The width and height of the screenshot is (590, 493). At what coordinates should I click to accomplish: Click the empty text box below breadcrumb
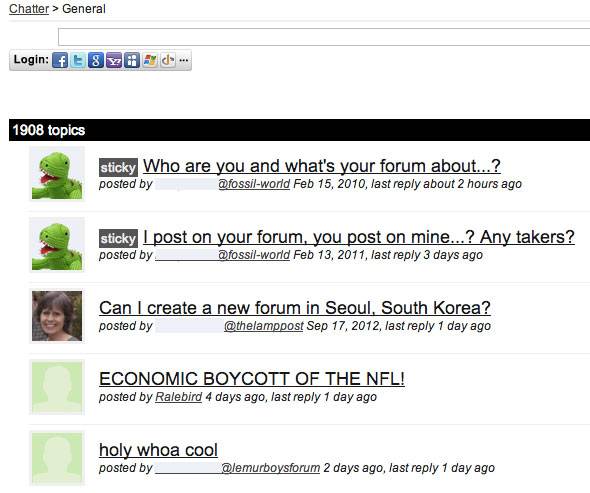(324, 37)
